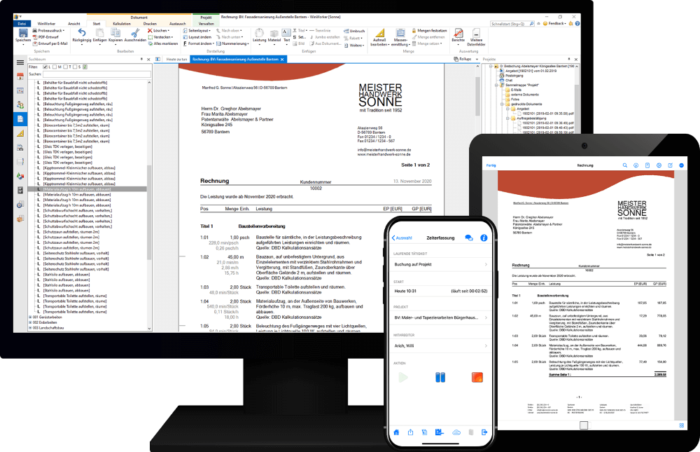Click the blue help icon at top right
Image resolution: width=700 pixels, height=452 pixels.
click(x=577, y=23)
